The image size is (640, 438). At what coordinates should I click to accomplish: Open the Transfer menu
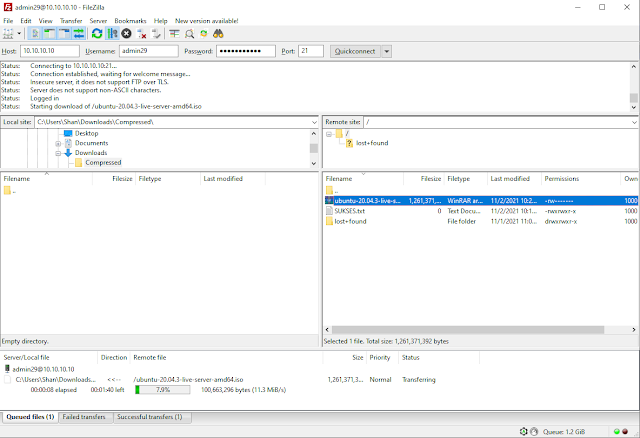tap(71, 21)
